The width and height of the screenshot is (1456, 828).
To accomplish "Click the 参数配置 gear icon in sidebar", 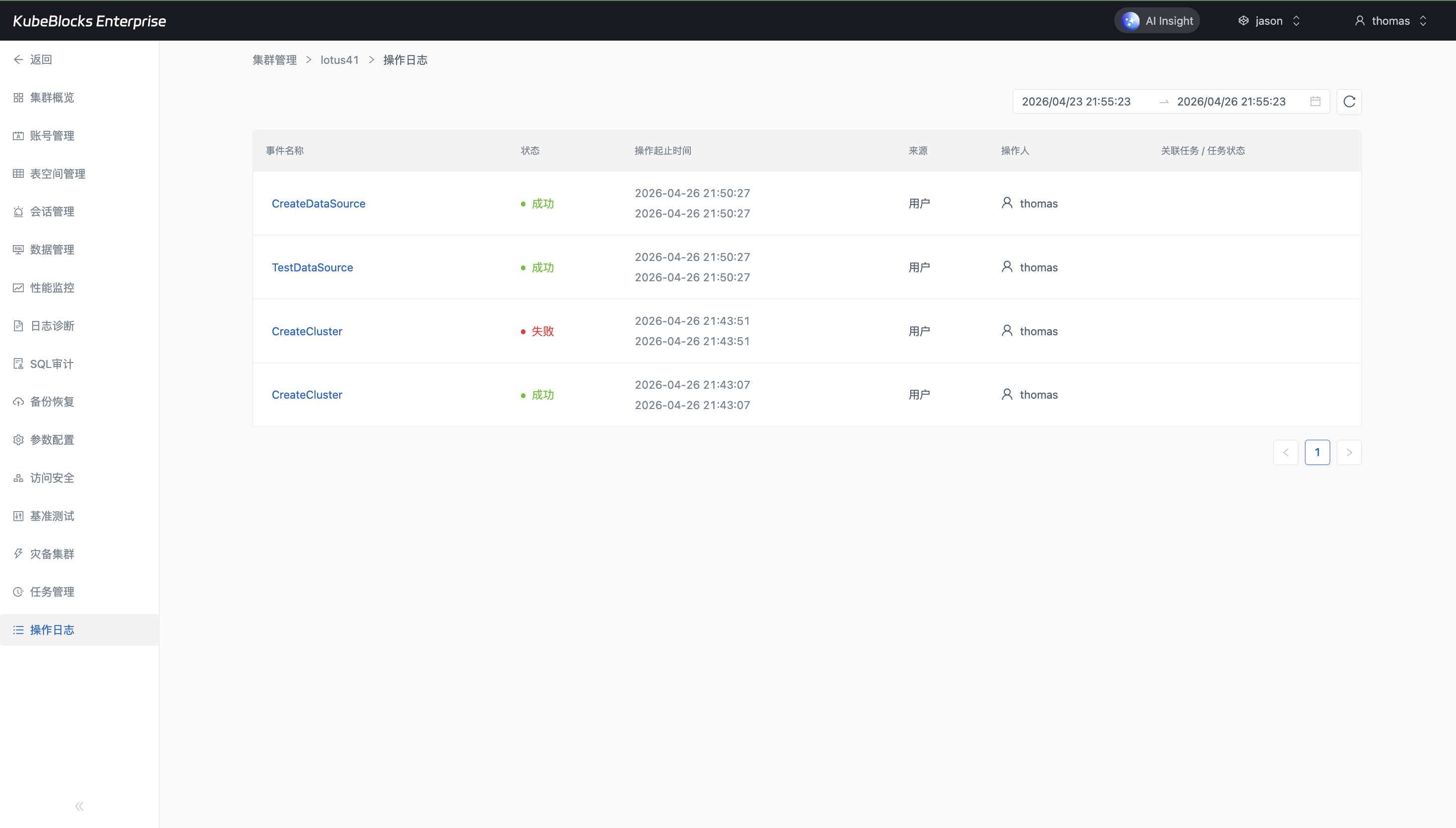I will point(18,440).
